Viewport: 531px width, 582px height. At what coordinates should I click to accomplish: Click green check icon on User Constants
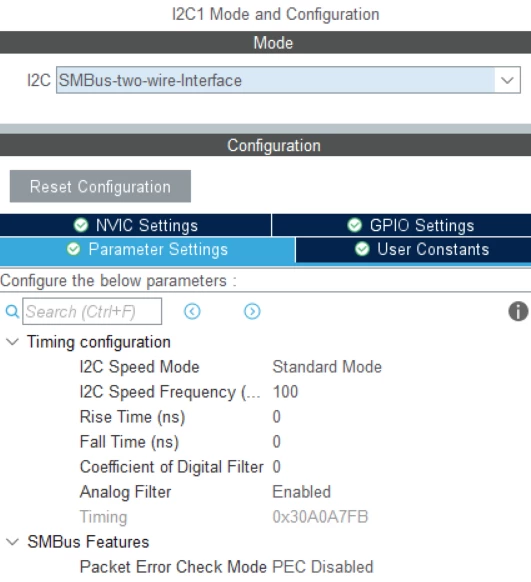pos(362,249)
